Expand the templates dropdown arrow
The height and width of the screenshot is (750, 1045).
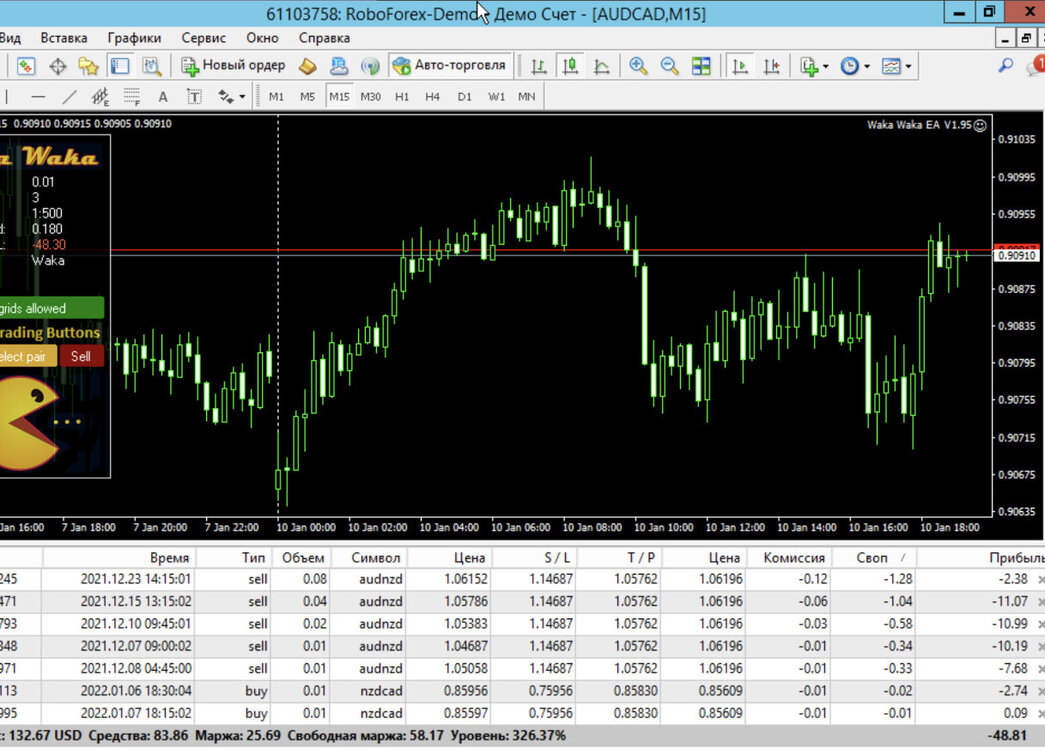pyautogui.click(x=908, y=66)
